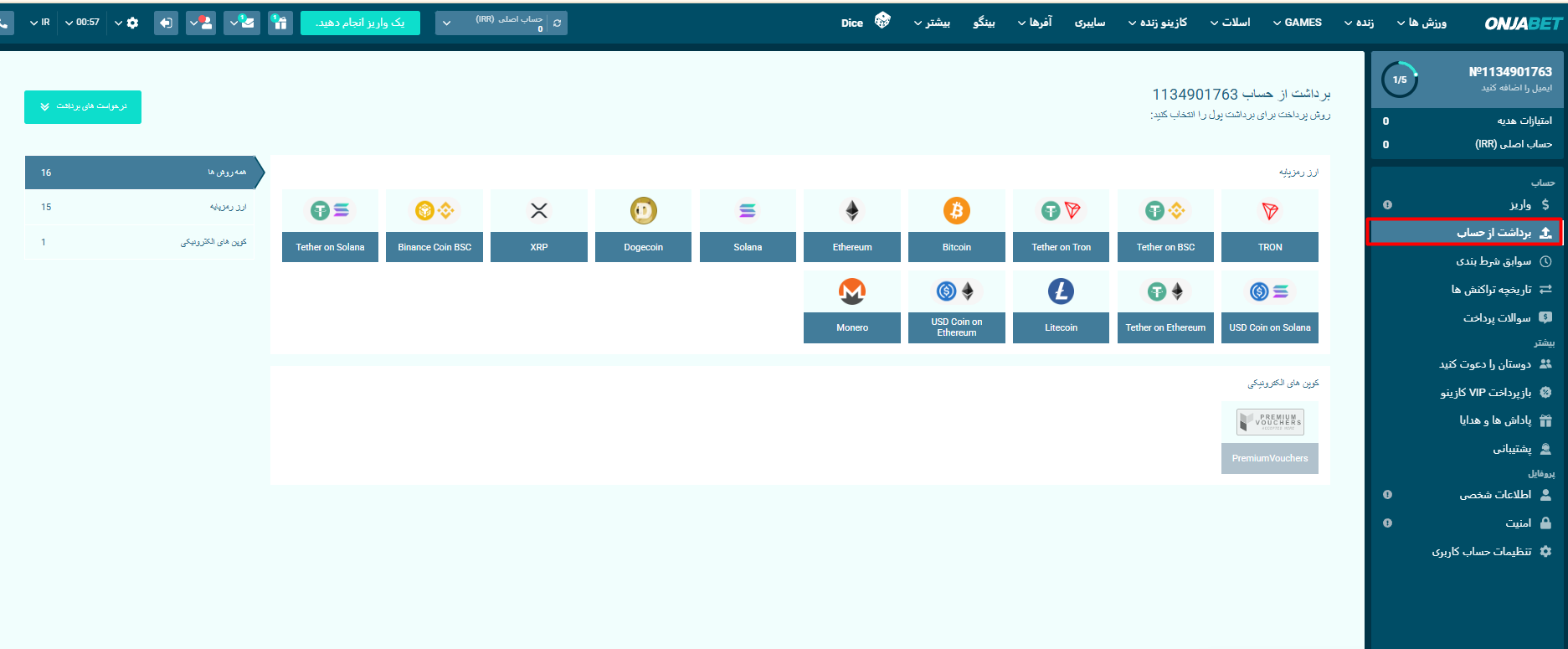
Task: Open the بینگو nav item
Action: [984, 23]
